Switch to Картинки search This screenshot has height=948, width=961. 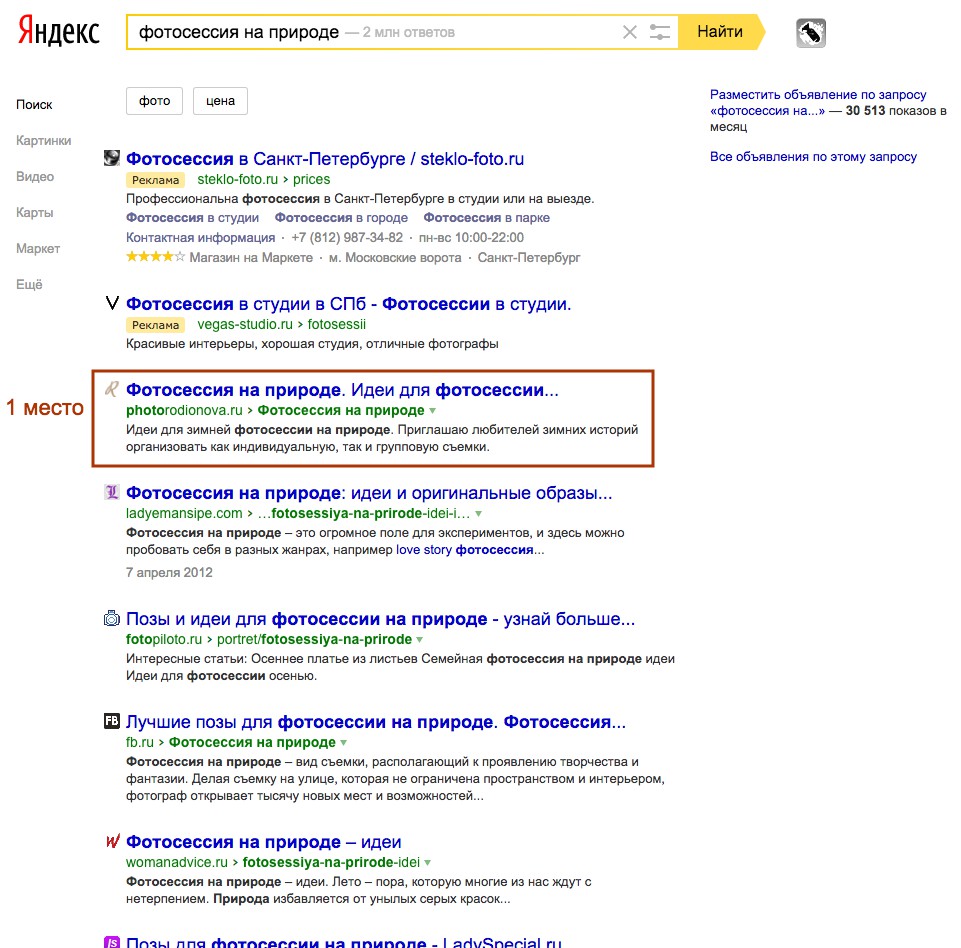click(44, 140)
